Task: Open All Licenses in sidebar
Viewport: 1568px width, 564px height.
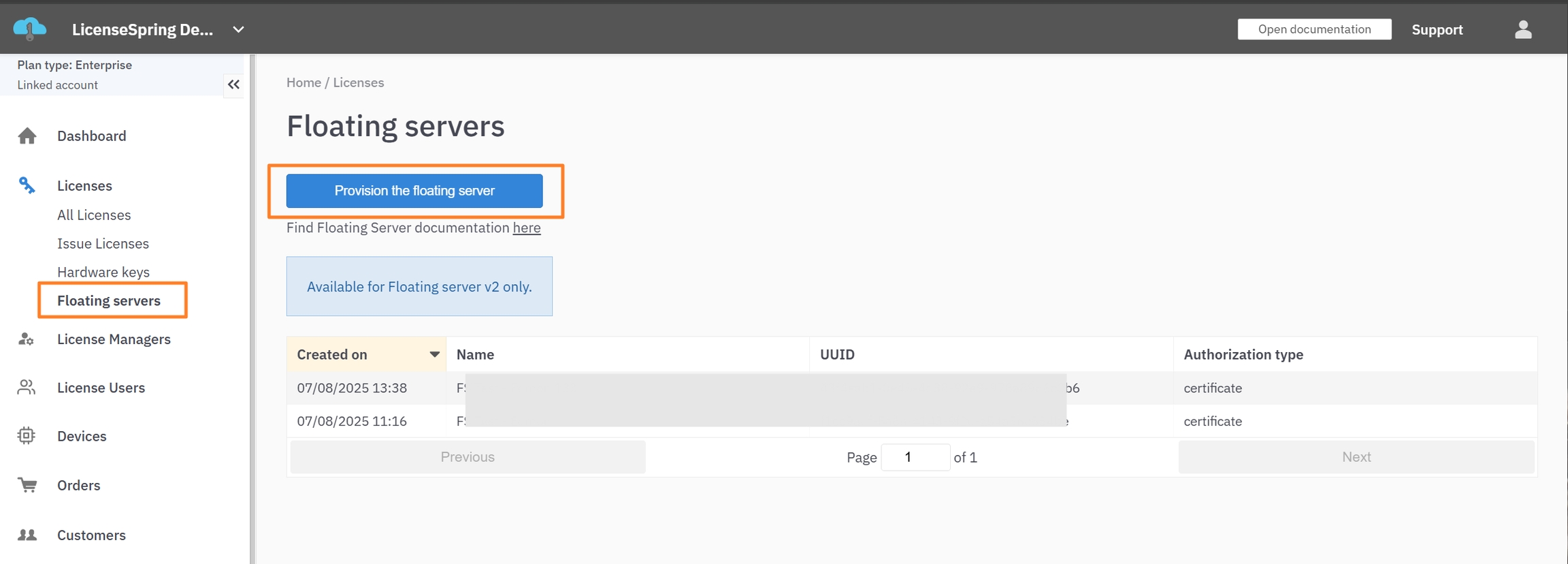Action: (x=94, y=215)
